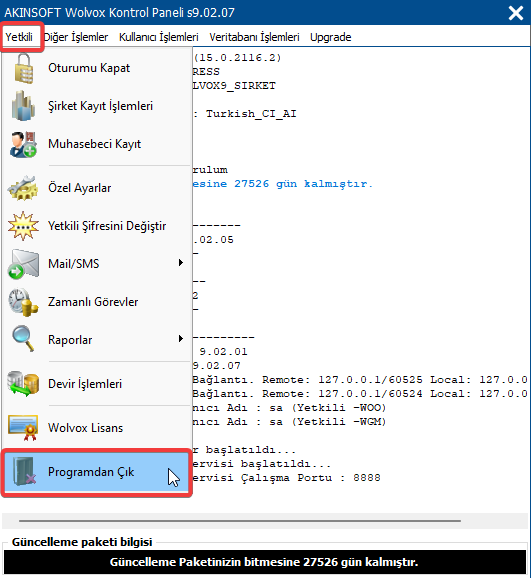Open the Diğer İşlemler menu

[76, 37]
